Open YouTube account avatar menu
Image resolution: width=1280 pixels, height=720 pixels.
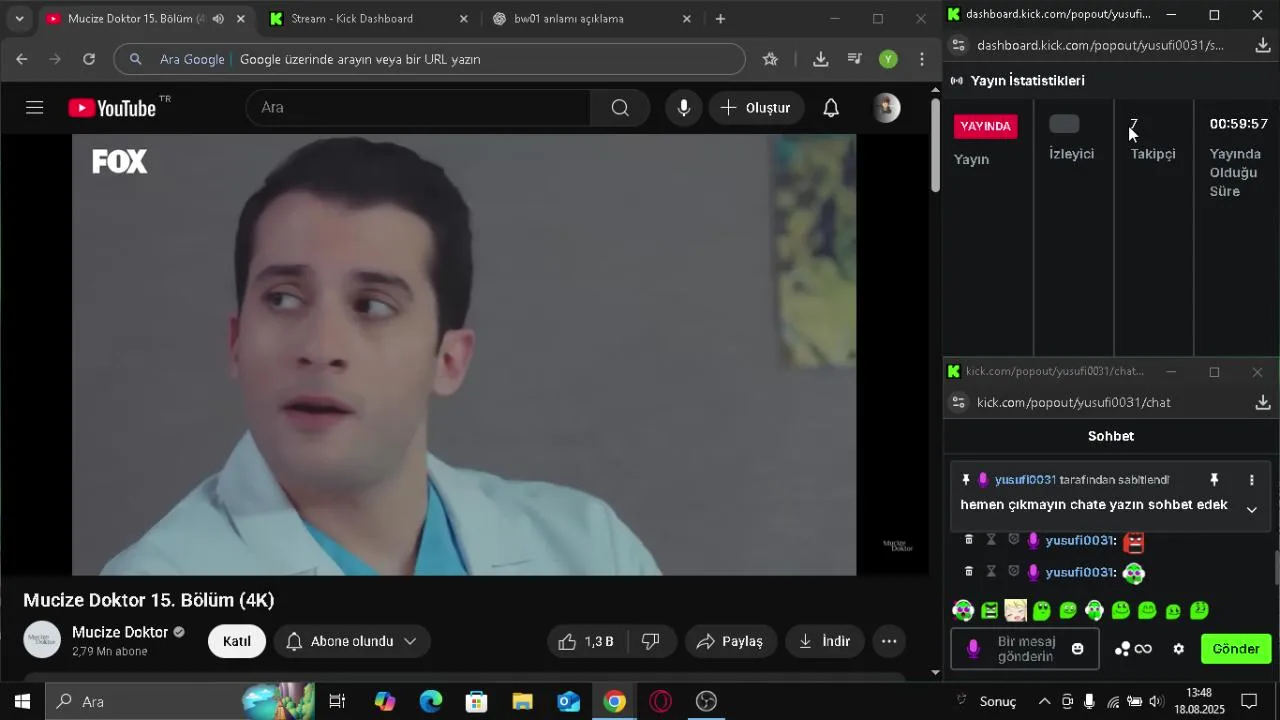pos(887,108)
